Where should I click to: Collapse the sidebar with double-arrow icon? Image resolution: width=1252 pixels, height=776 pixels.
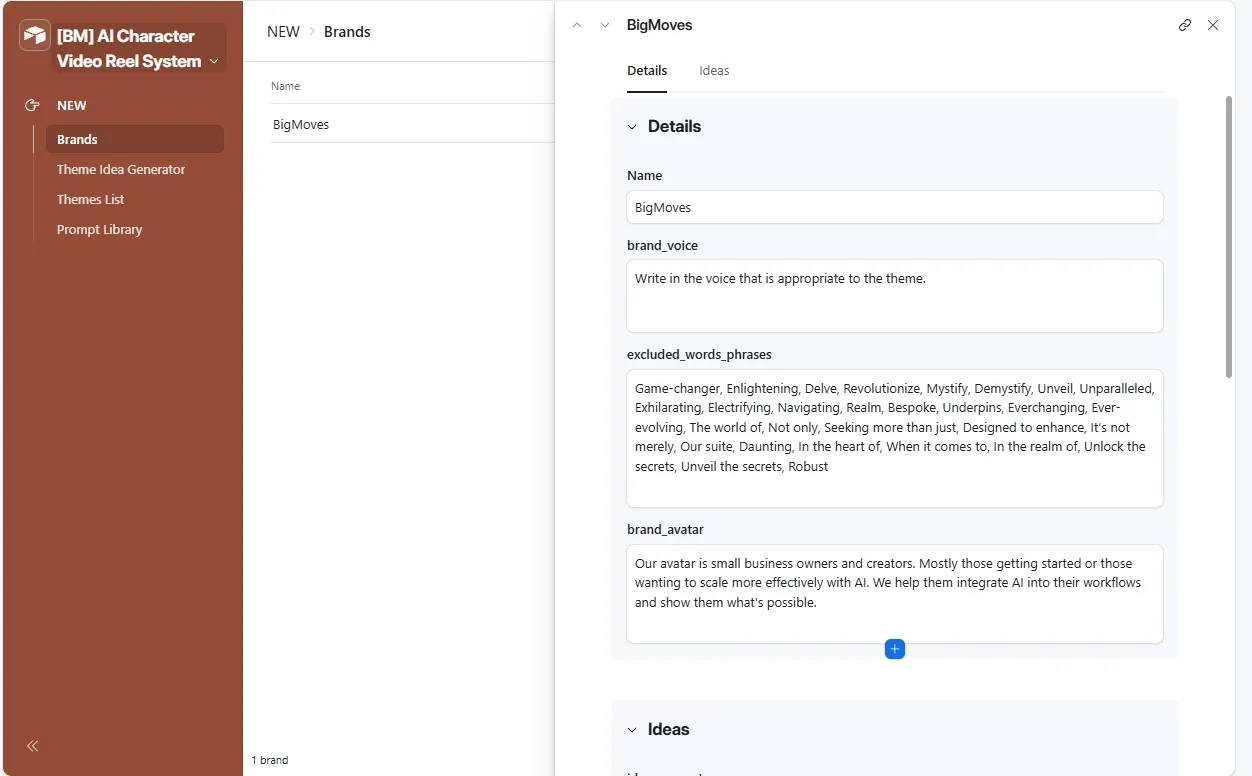[33, 746]
